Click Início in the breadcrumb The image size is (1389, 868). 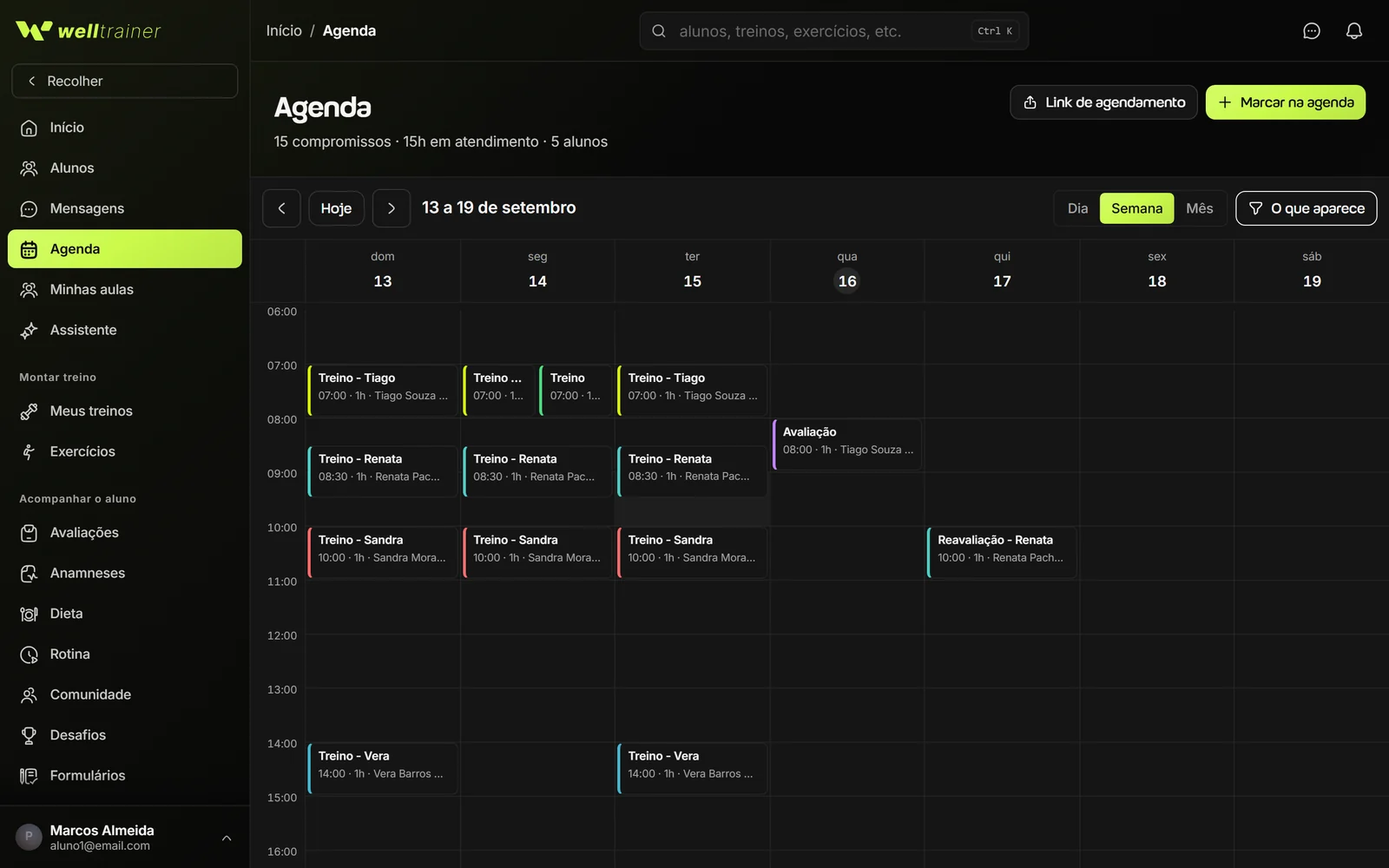point(284,30)
